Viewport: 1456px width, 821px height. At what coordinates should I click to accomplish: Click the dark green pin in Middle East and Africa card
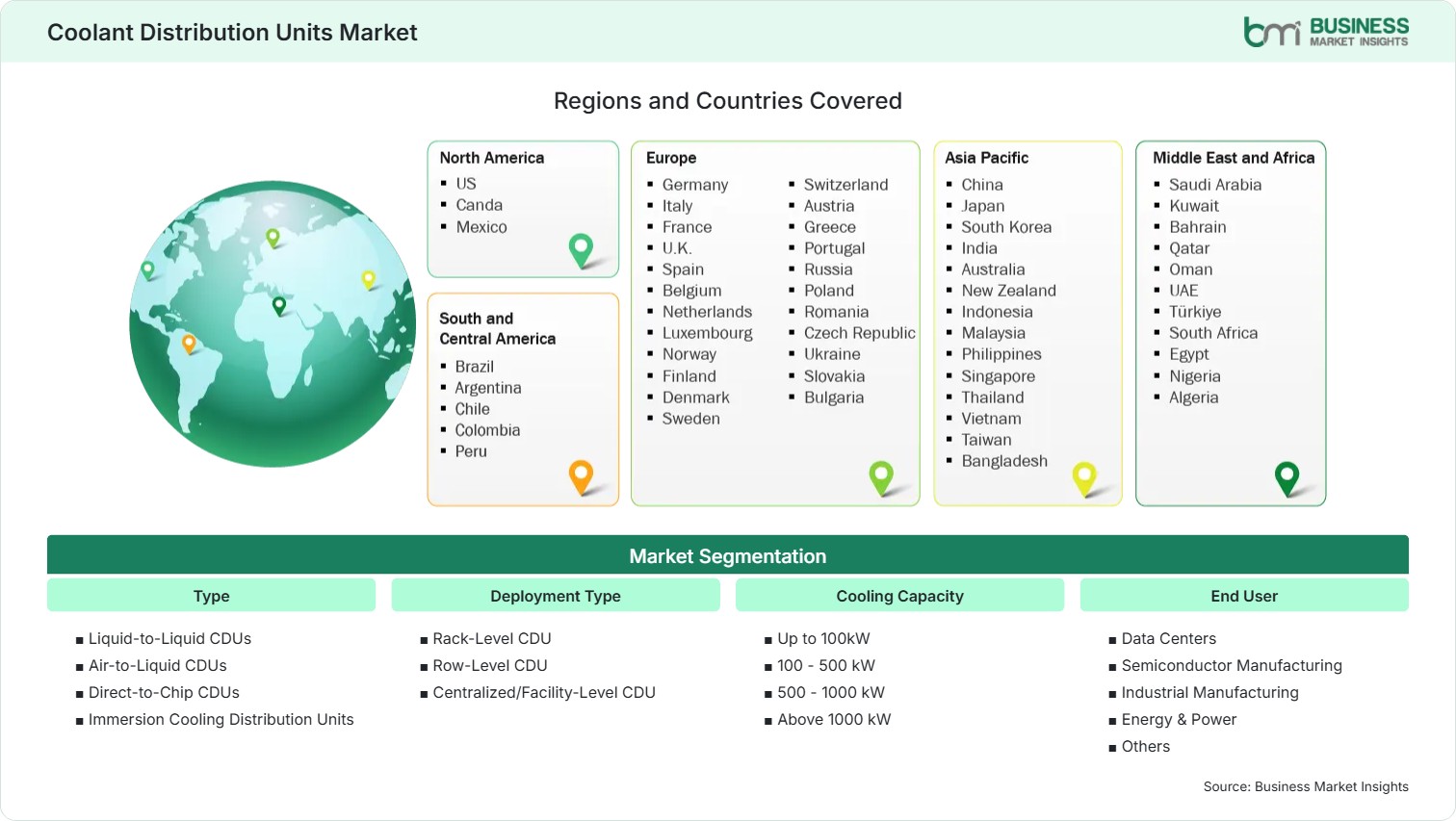1287,478
